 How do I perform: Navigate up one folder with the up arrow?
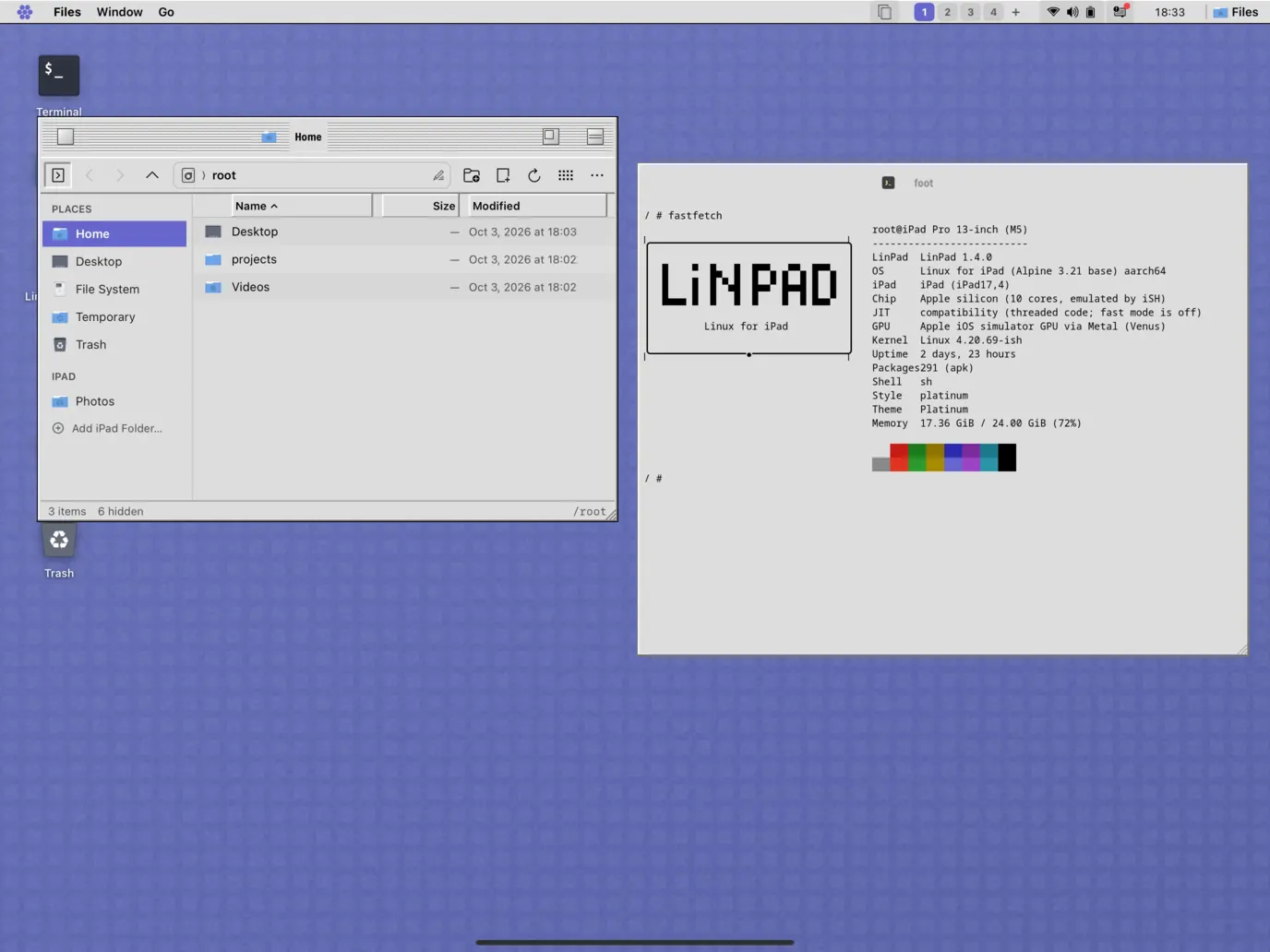(152, 175)
